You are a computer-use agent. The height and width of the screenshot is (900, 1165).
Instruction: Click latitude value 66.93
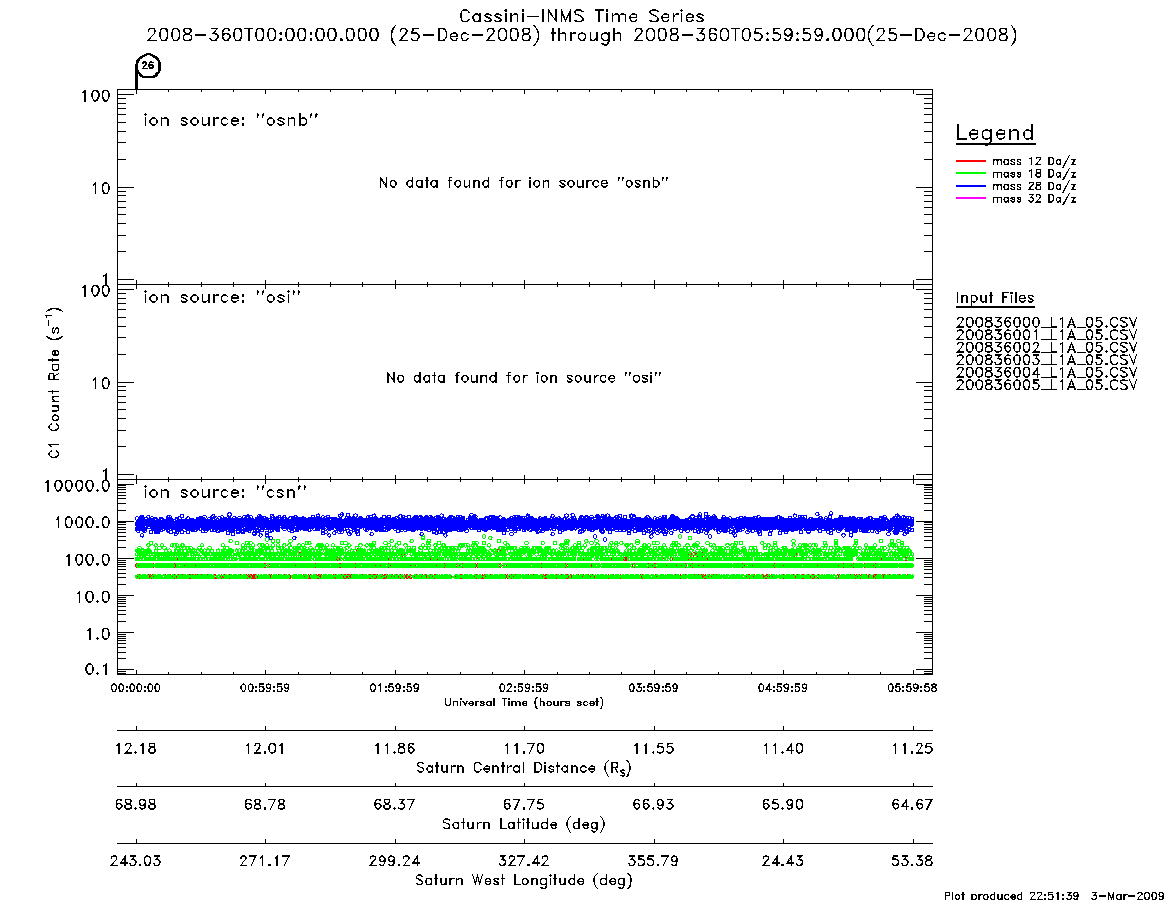(654, 805)
